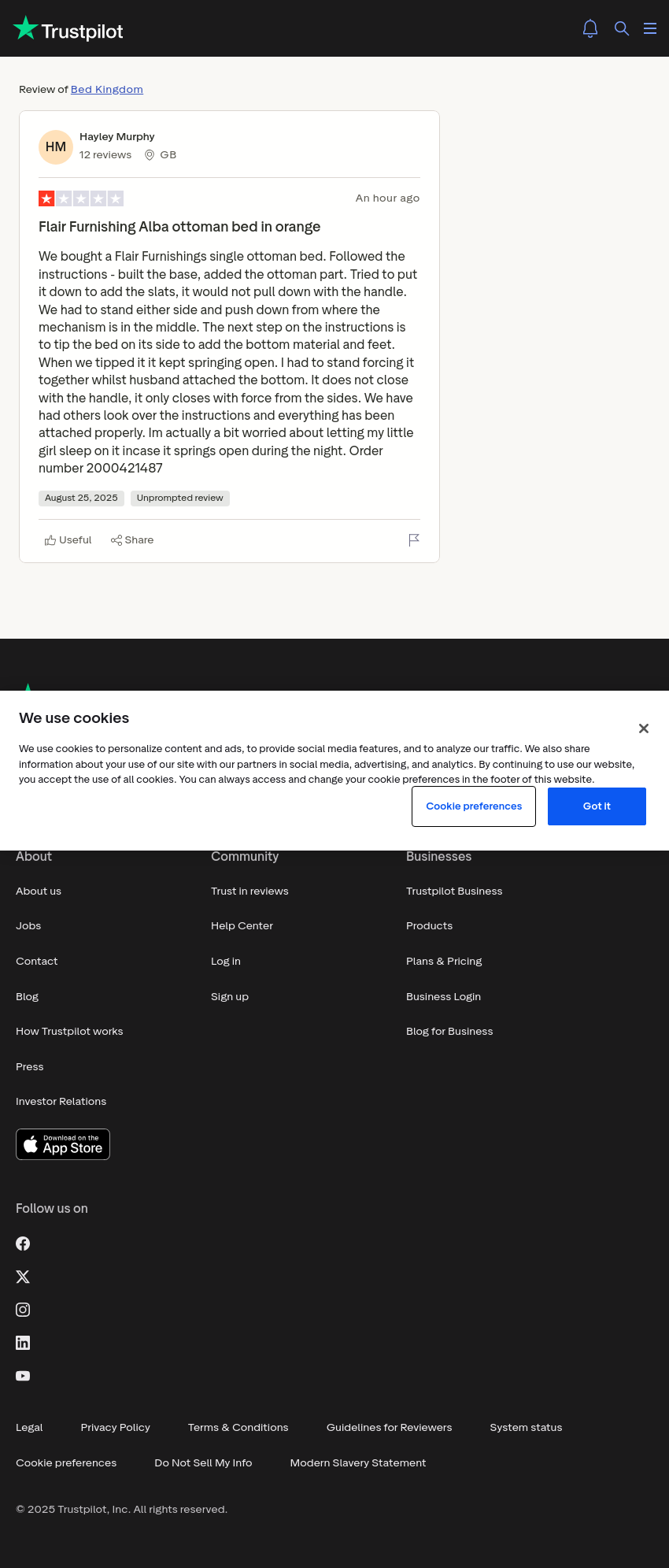Viewport: 669px width, 1568px height.
Task: Visit Trustpilot's LinkedIn icon
Action: coord(23,1343)
